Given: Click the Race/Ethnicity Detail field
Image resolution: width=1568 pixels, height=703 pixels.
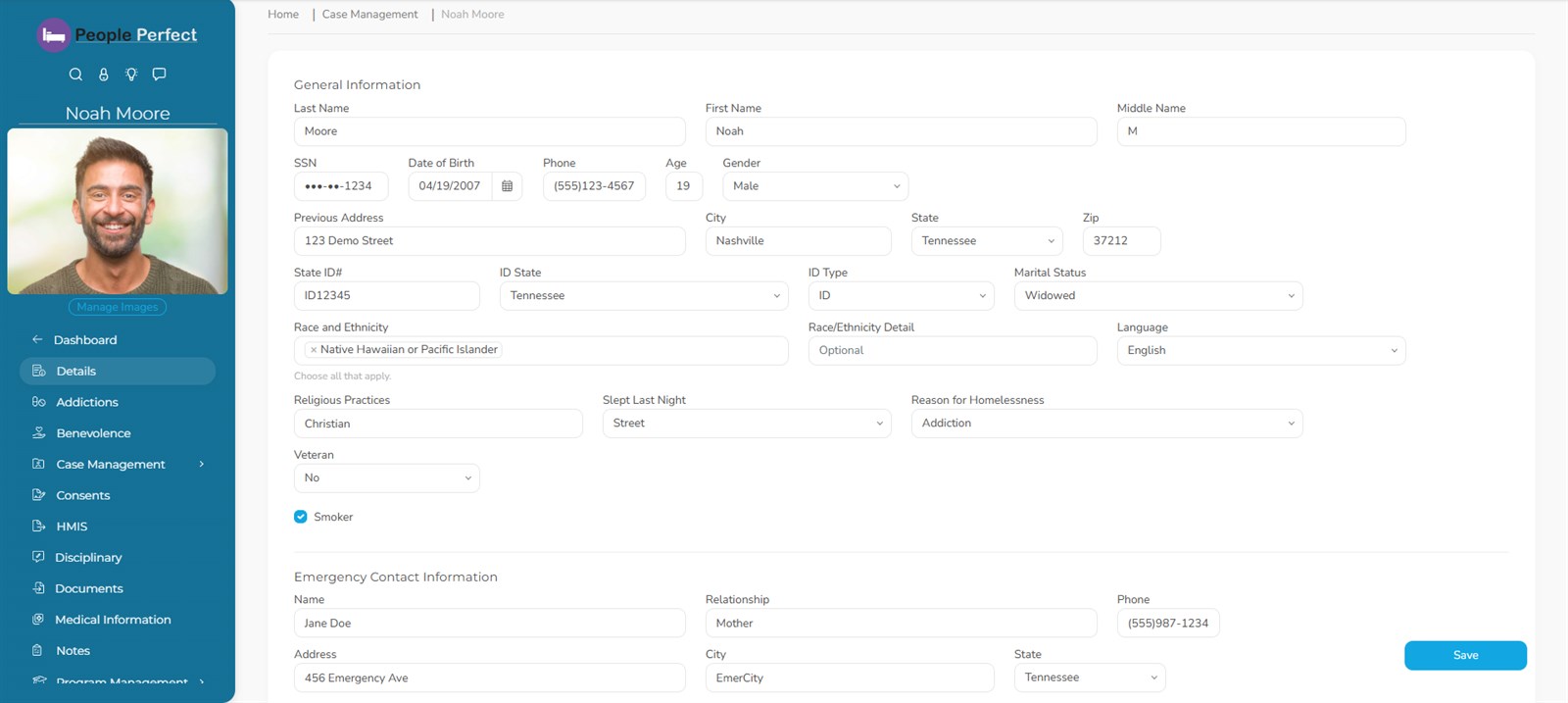Looking at the screenshot, I should coord(953,351).
